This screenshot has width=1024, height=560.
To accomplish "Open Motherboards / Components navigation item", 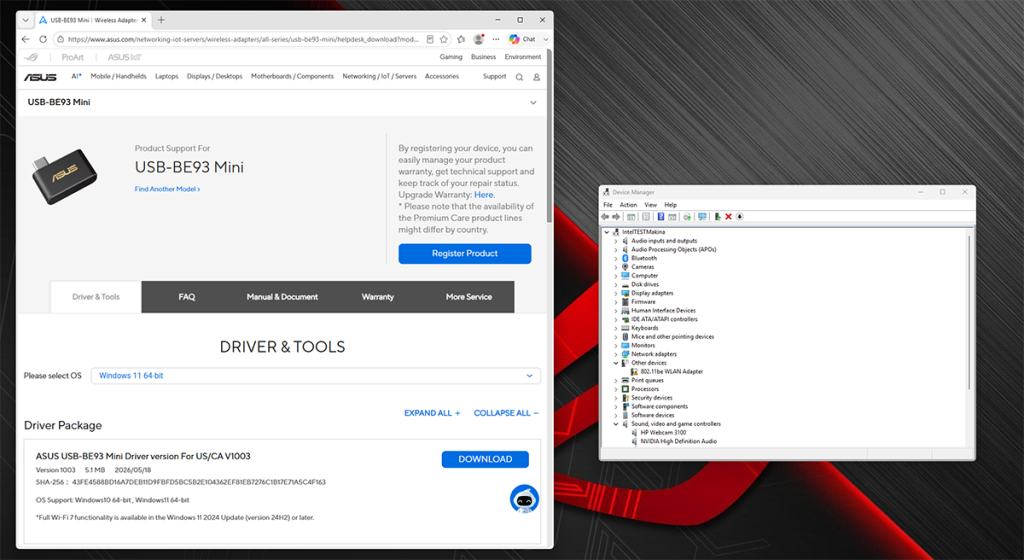I will [292, 76].
